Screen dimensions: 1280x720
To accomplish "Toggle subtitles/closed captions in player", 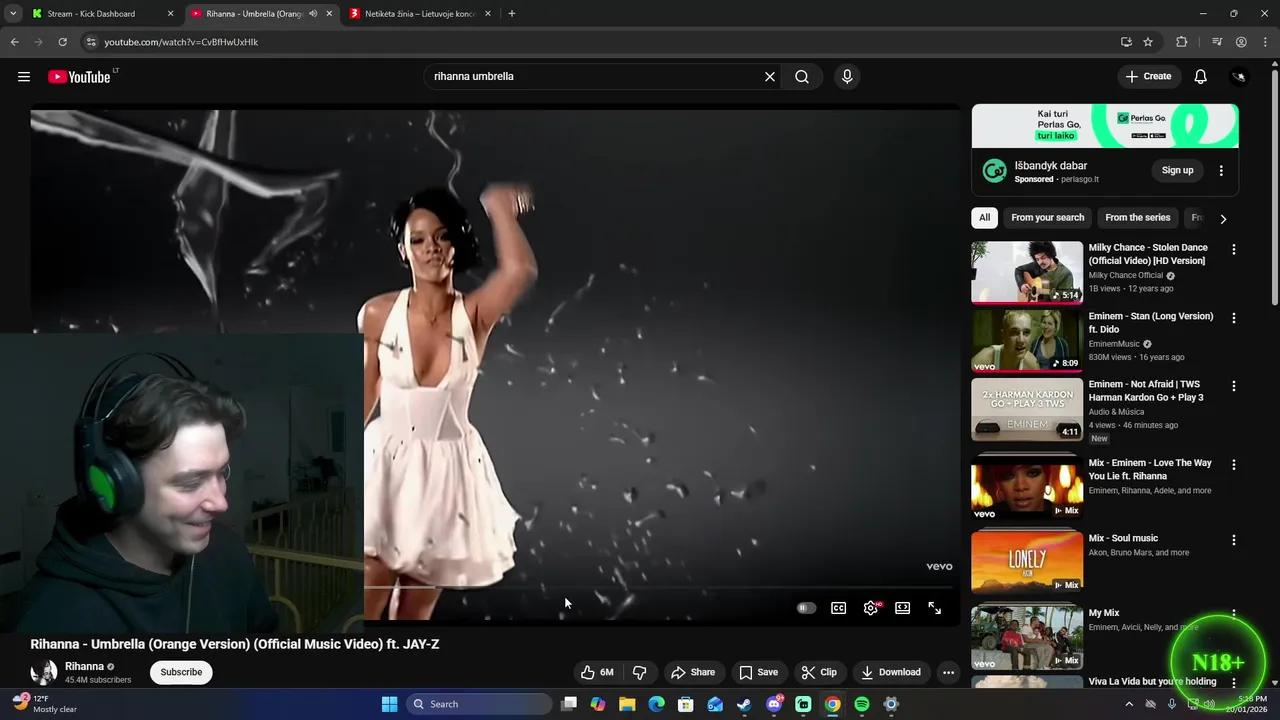I will click(x=839, y=608).
